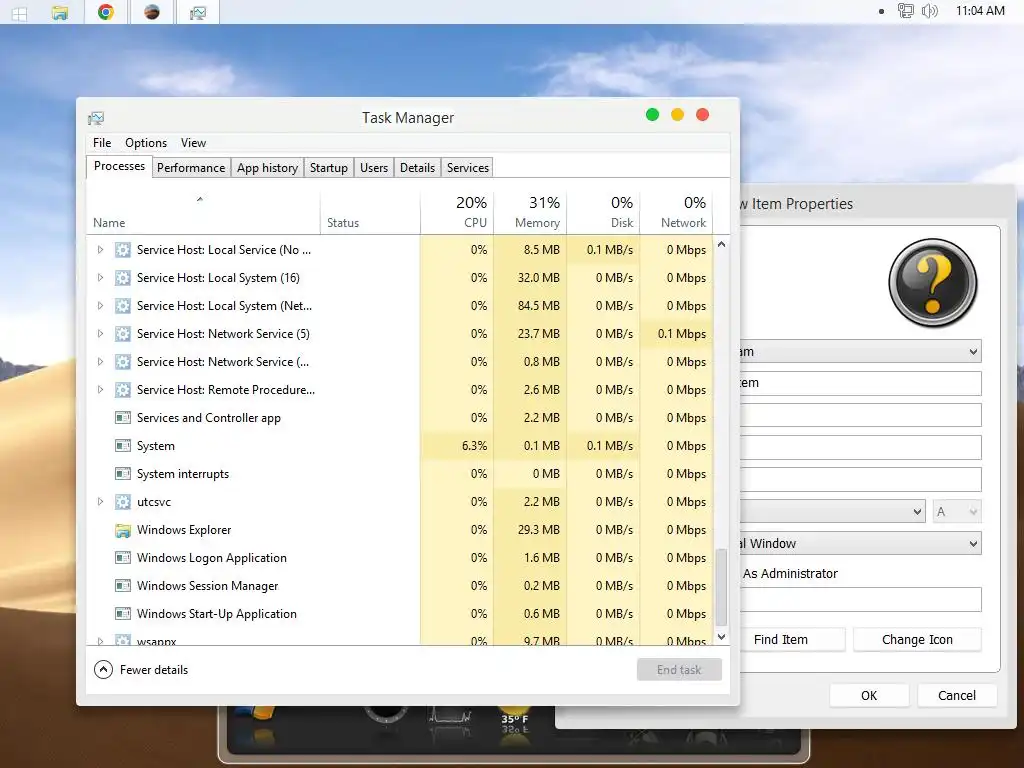Sort by the Status column header
The width and height of the screenshot is (1024, 768).
pyautogui.click(x=370, y=212)
